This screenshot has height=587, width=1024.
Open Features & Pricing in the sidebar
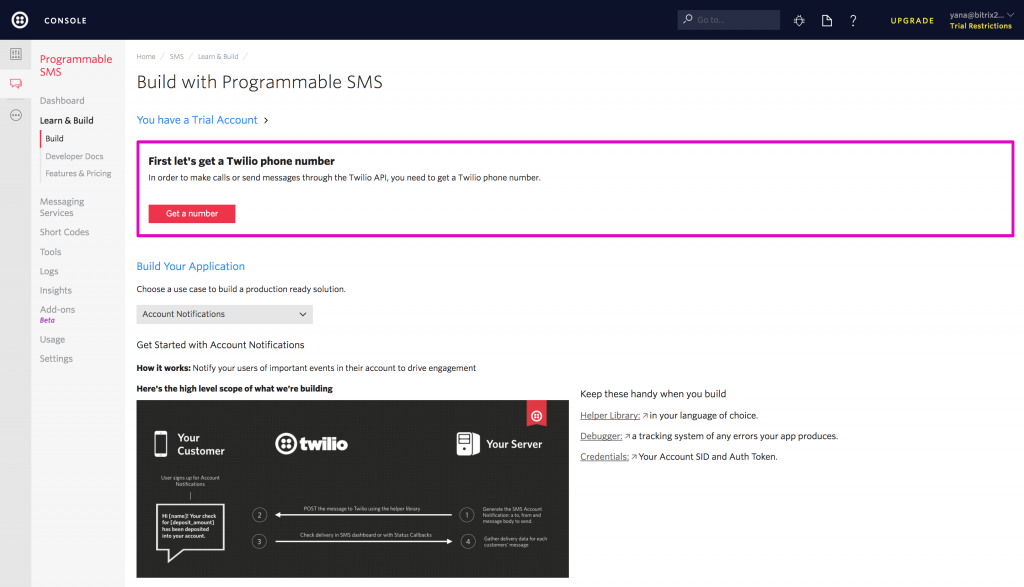tap(78, 174)
